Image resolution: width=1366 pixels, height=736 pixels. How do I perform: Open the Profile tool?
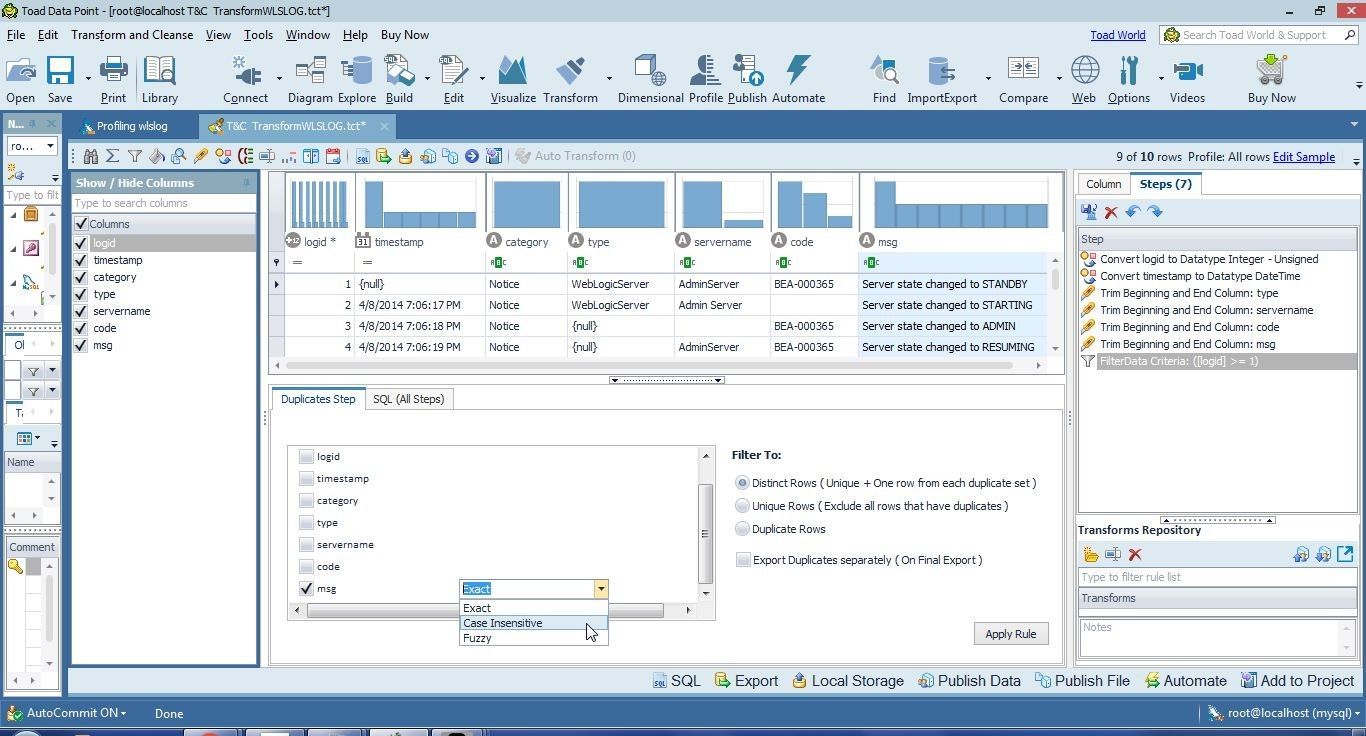coord(705,80)
